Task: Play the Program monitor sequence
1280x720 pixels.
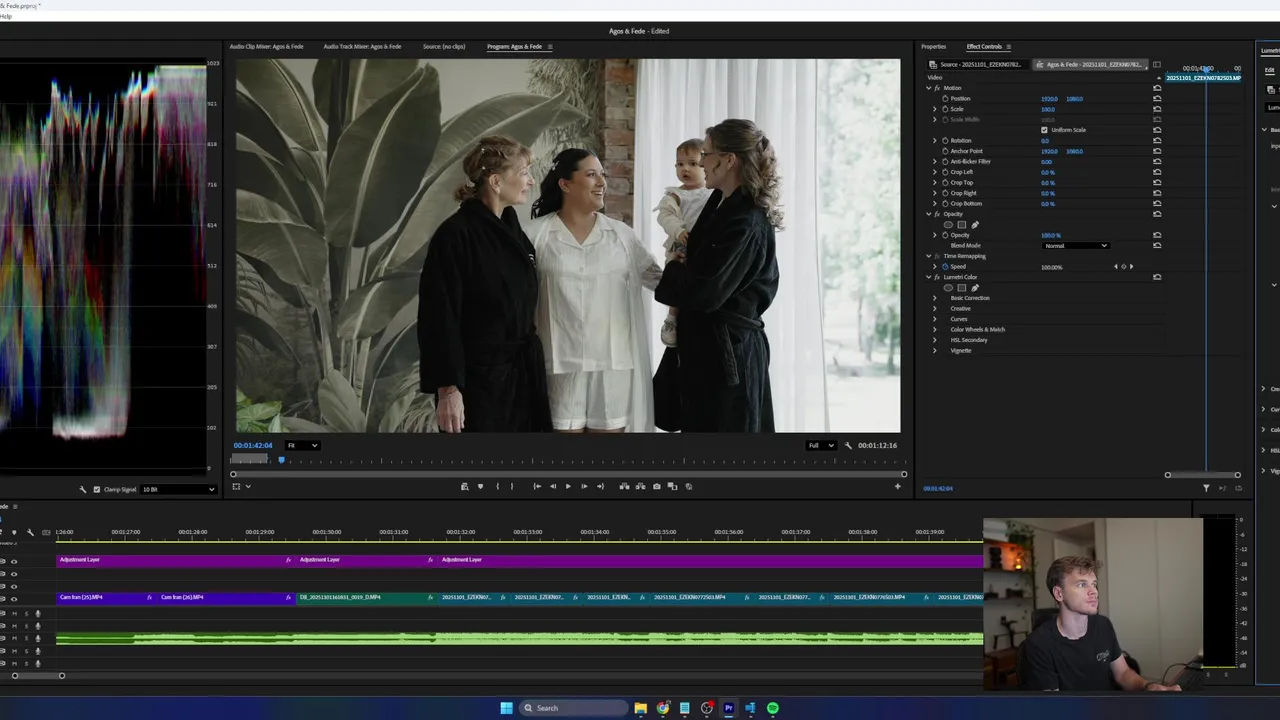Action: coord(568,486)
